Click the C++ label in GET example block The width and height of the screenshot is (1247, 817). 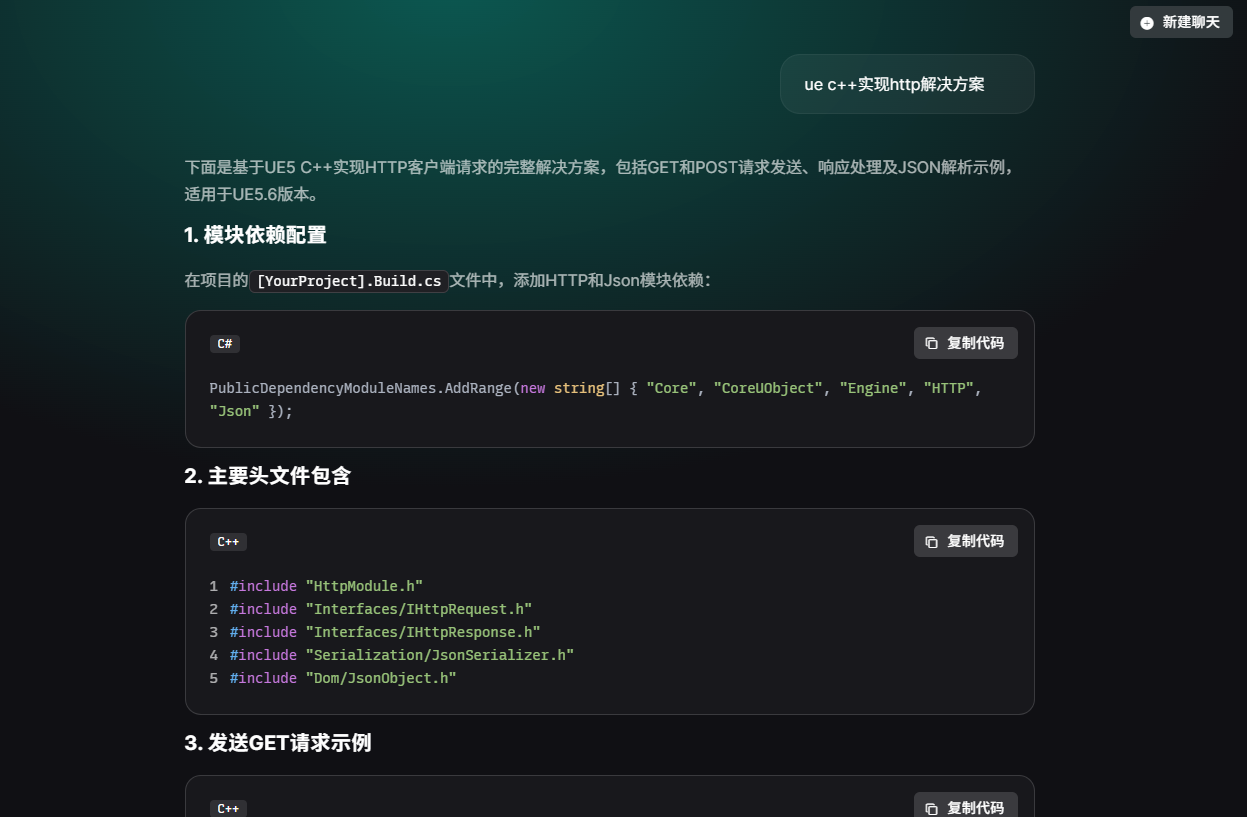point(228,808)
